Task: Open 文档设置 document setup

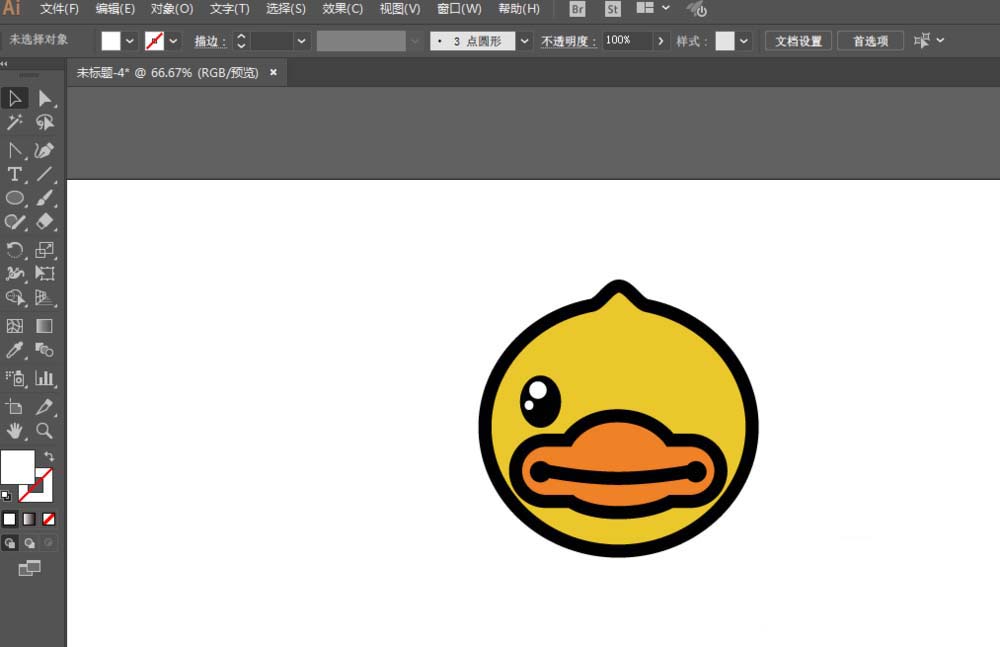Action: (x=797, y=41)
